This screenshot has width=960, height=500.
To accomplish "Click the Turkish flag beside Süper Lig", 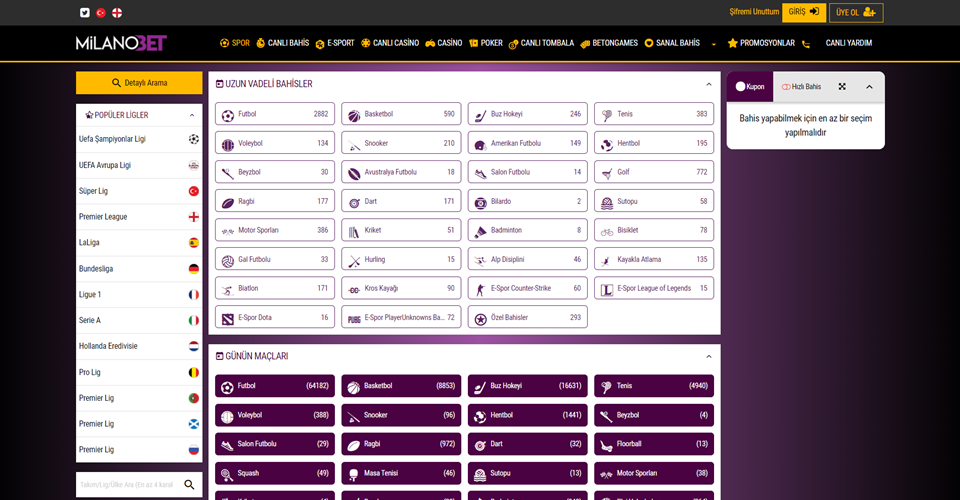I will [193, 191].
